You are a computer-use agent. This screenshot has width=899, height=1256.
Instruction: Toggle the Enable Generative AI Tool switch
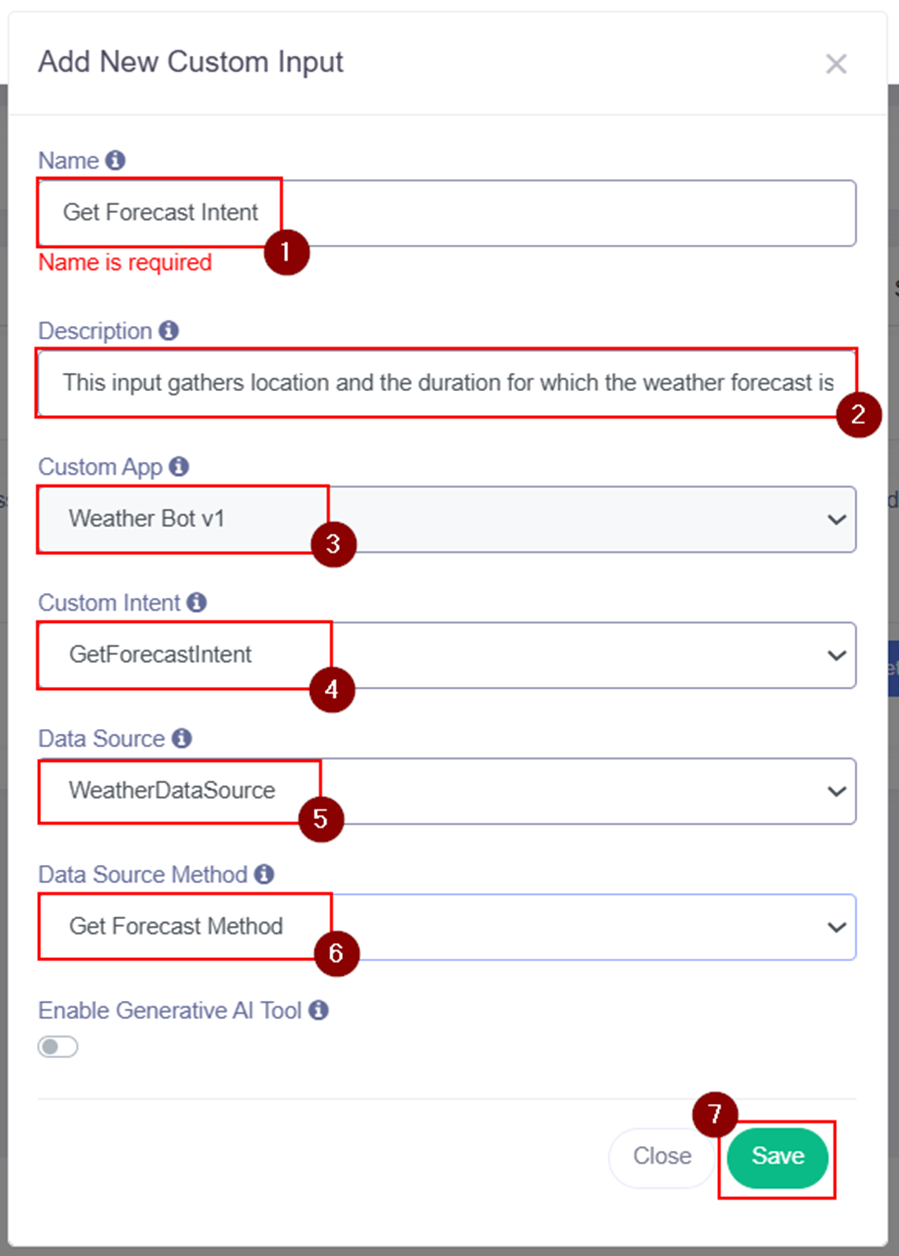click(x=58, y=1047)
